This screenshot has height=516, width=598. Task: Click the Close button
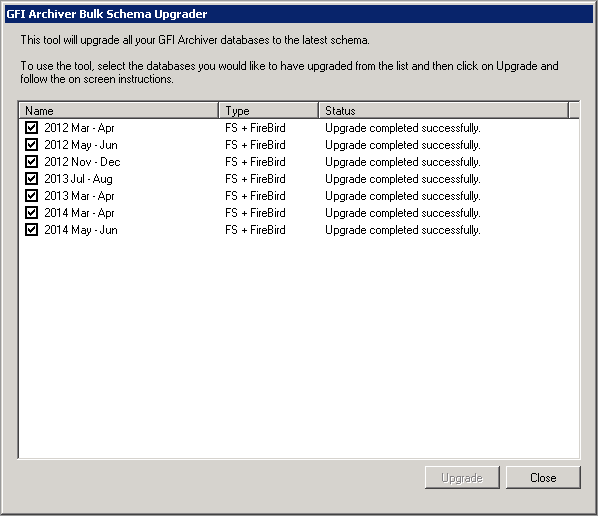coord(543,477)
